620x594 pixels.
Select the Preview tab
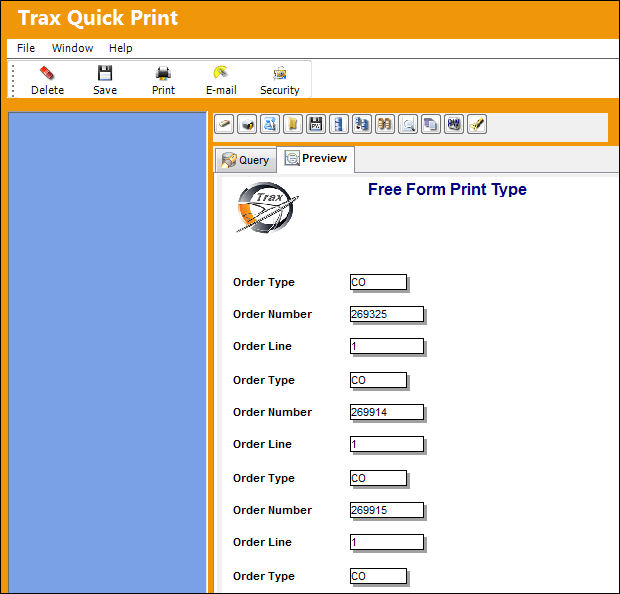pos(316,159)
